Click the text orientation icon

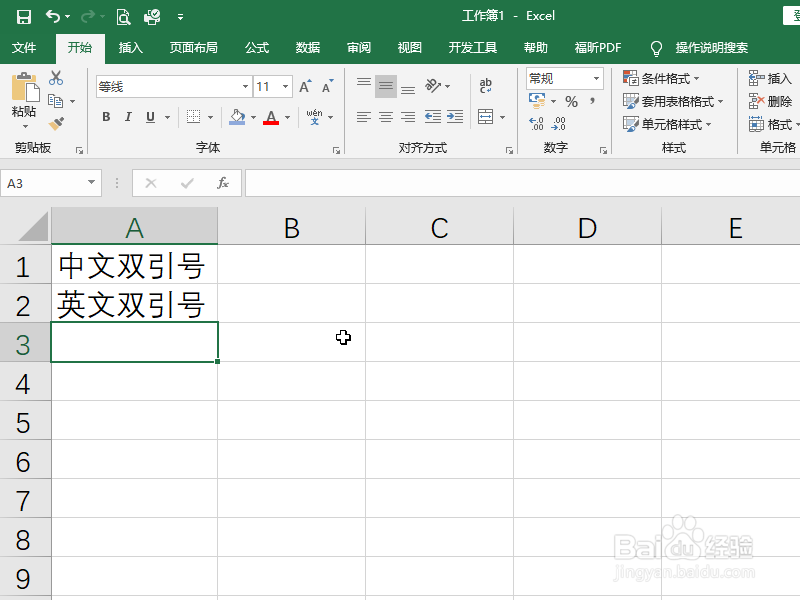(x=433, y=86)
